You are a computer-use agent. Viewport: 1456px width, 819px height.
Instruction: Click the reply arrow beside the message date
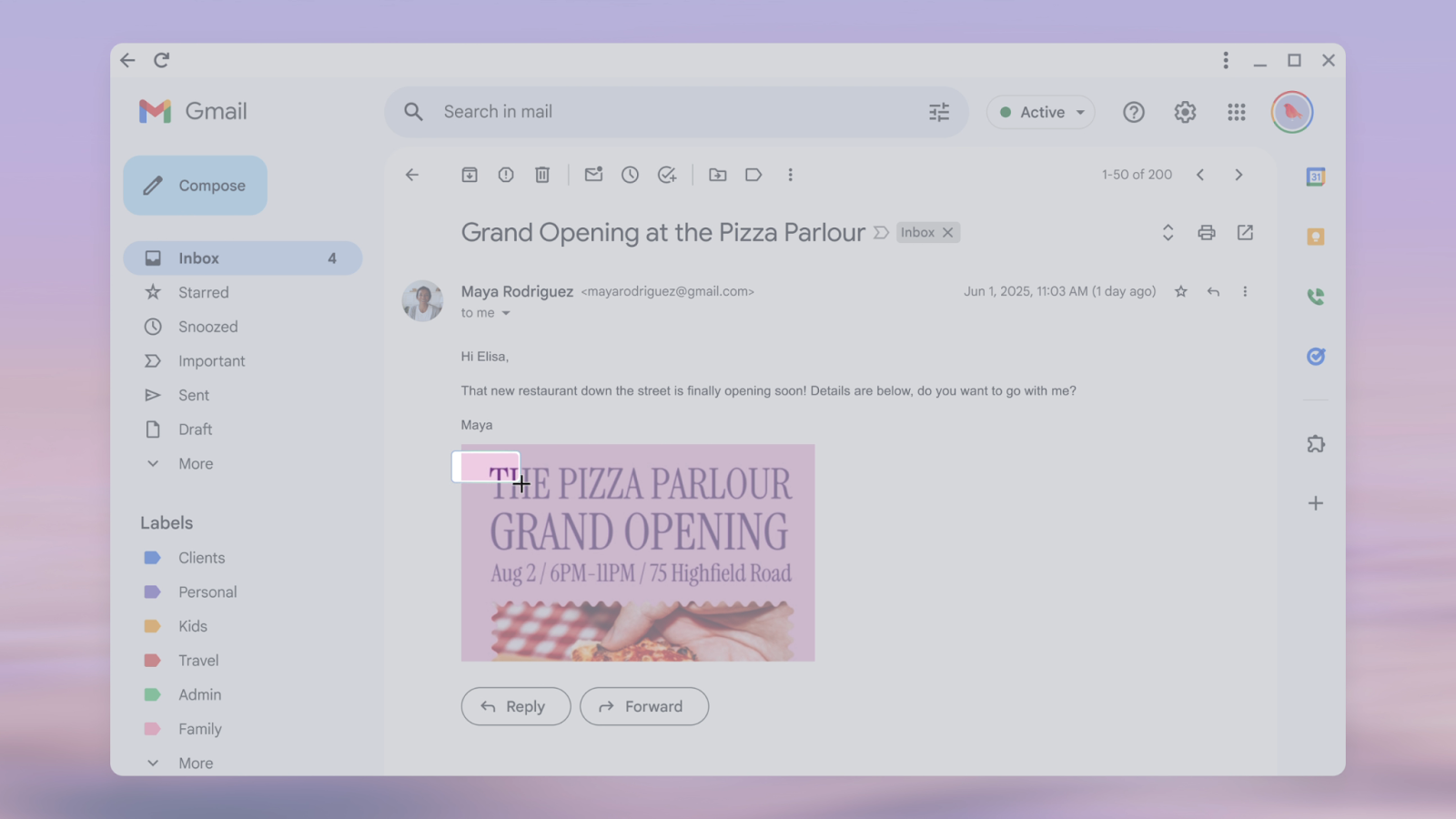1213,291
